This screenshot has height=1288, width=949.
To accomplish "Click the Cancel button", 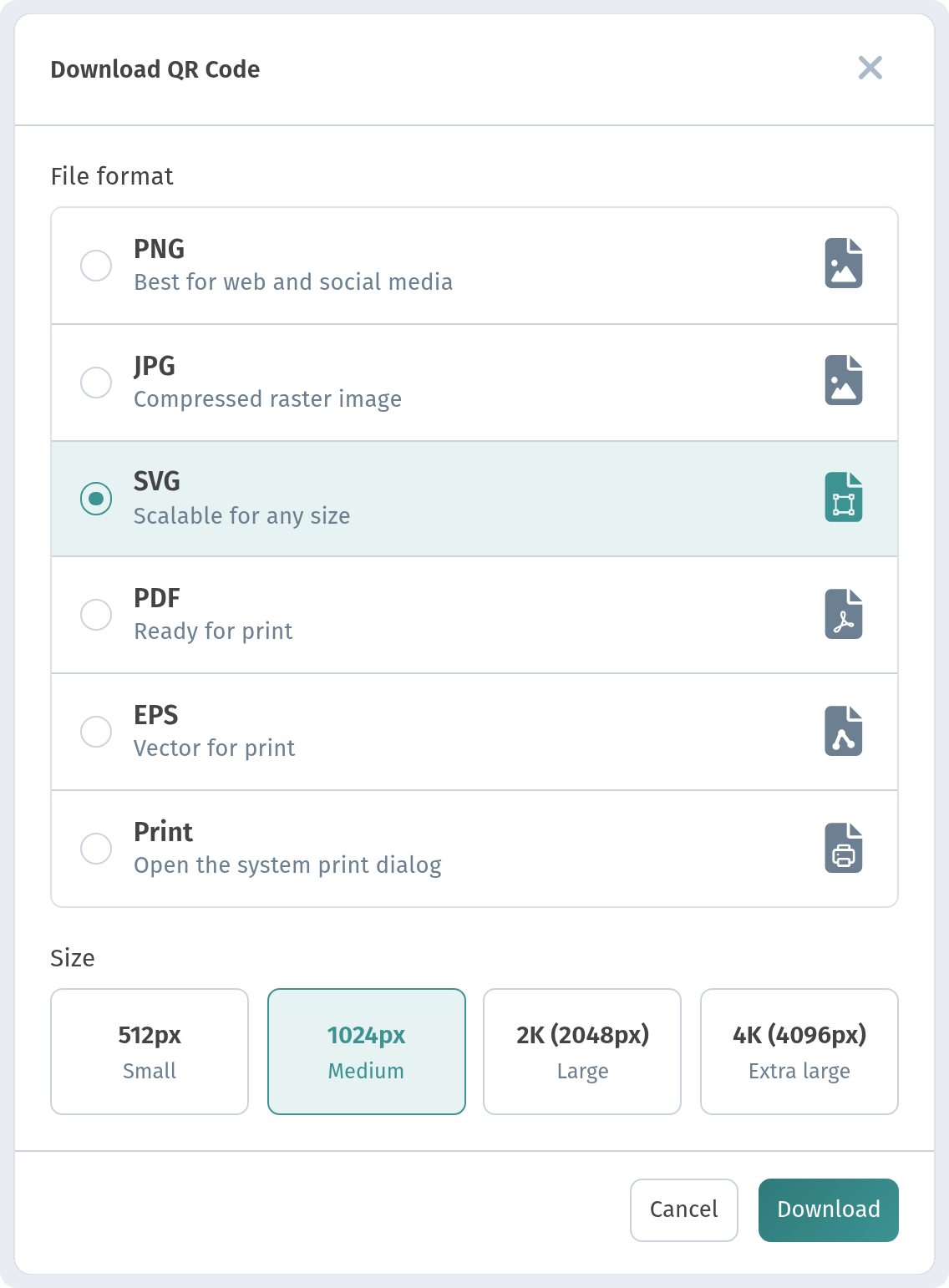I will click(x=684, y=1210).
